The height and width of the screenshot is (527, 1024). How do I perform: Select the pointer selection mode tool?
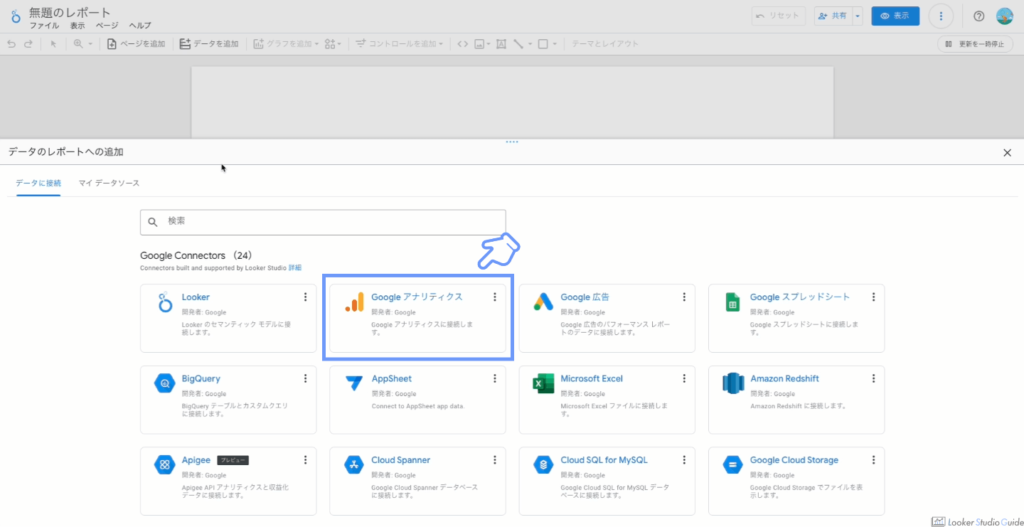[x=54, y=44]
